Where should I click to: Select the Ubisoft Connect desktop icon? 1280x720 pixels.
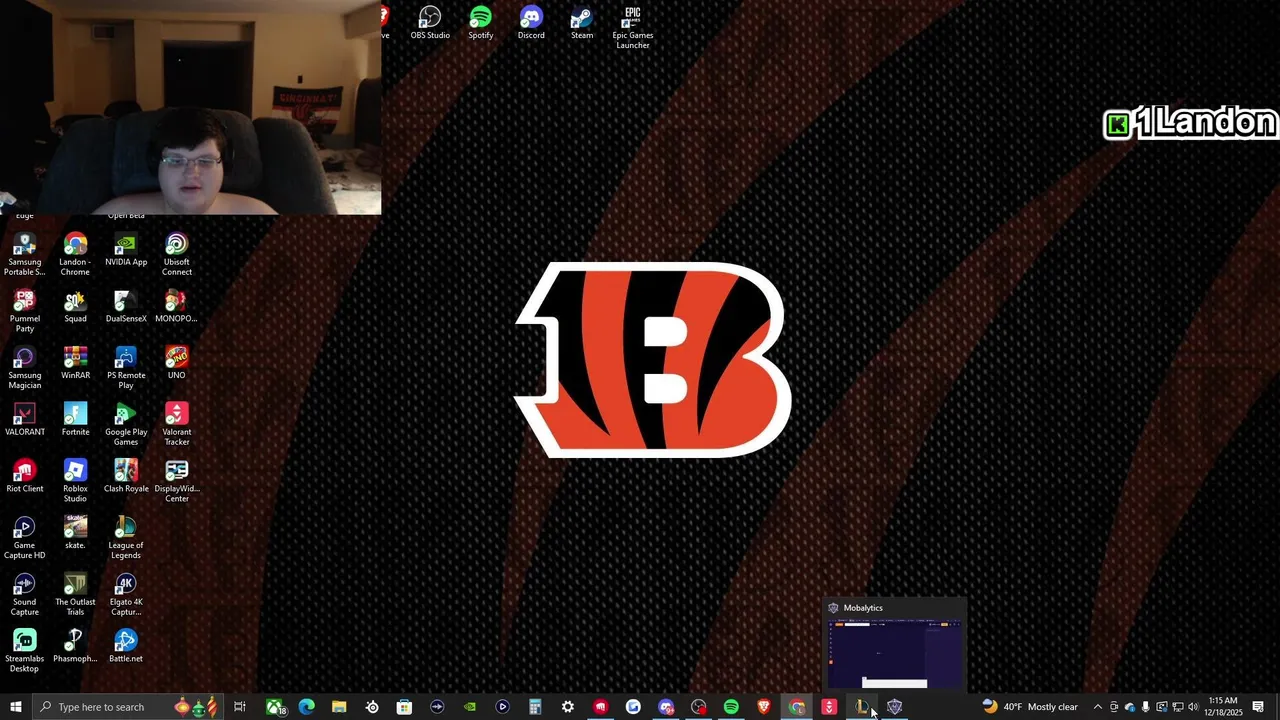[x=177, y=255]
